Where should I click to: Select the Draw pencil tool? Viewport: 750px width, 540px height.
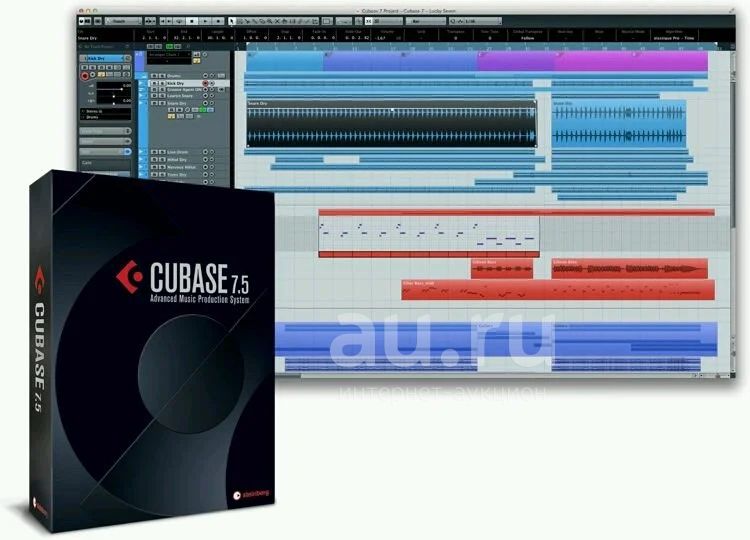click(299, 21)
